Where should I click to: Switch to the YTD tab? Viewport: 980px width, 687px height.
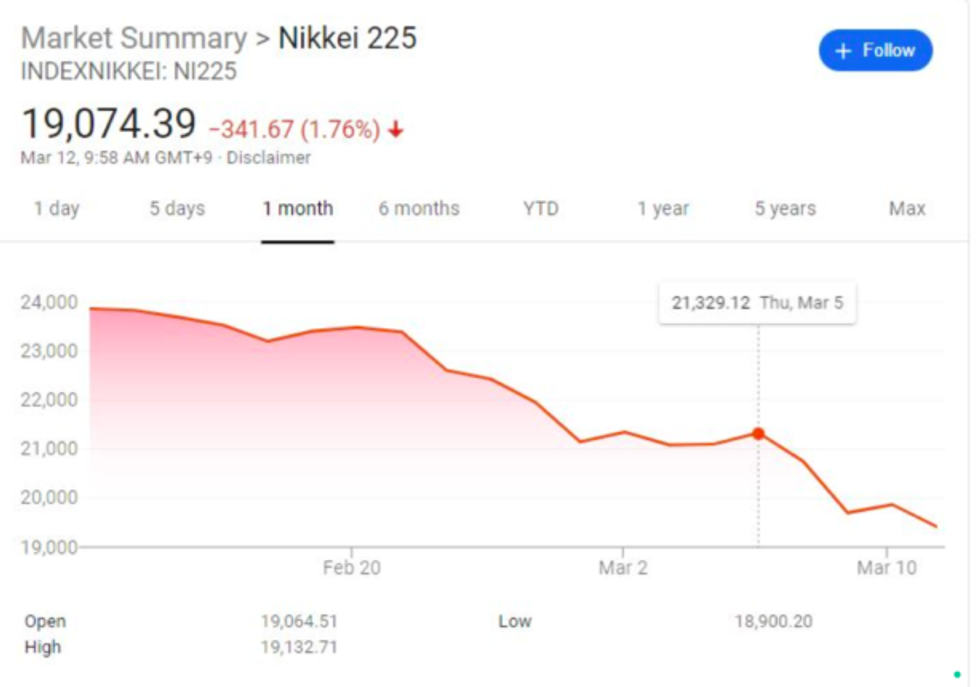[541, 209]
